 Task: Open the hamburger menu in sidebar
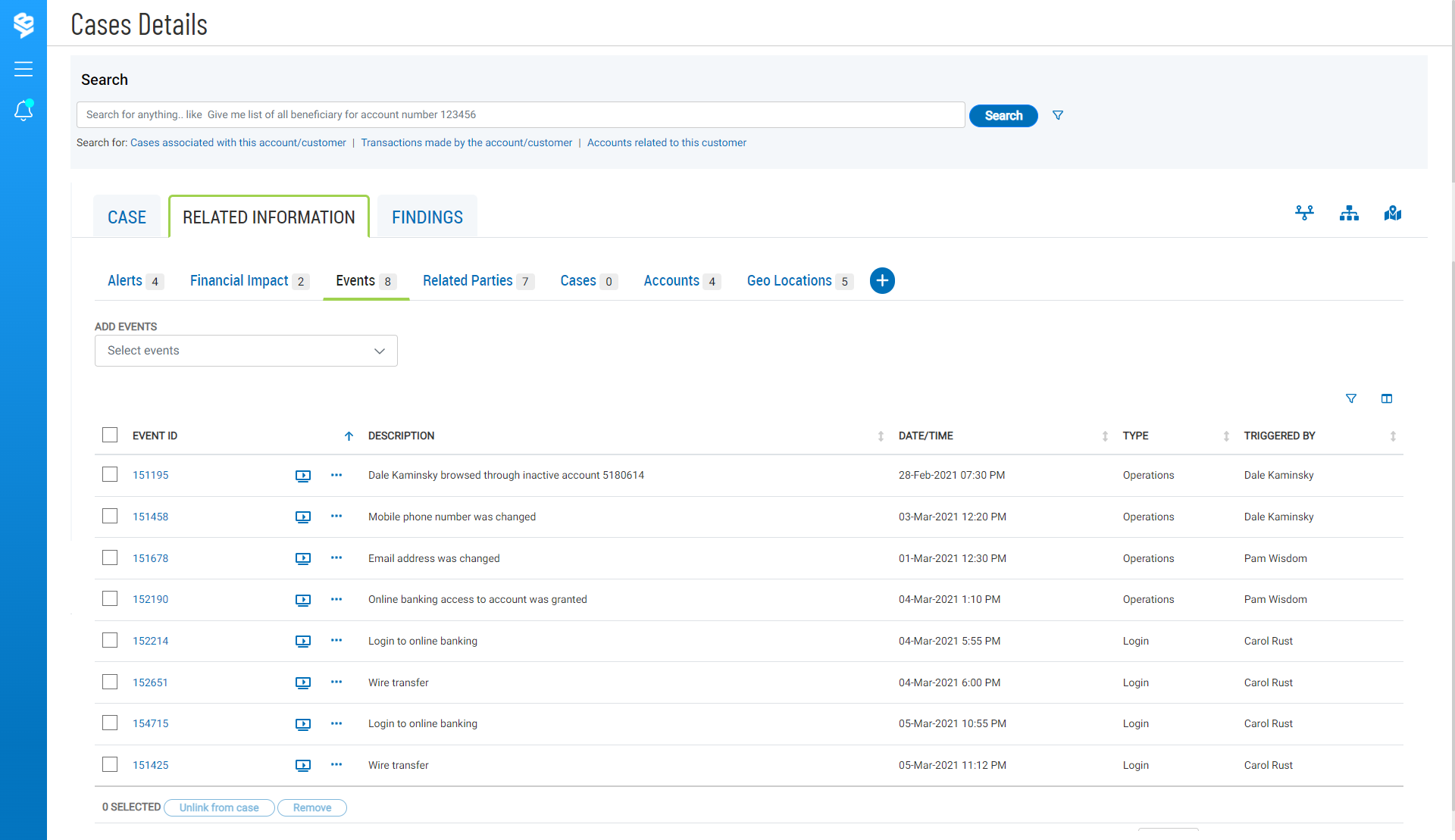[23, 69]
